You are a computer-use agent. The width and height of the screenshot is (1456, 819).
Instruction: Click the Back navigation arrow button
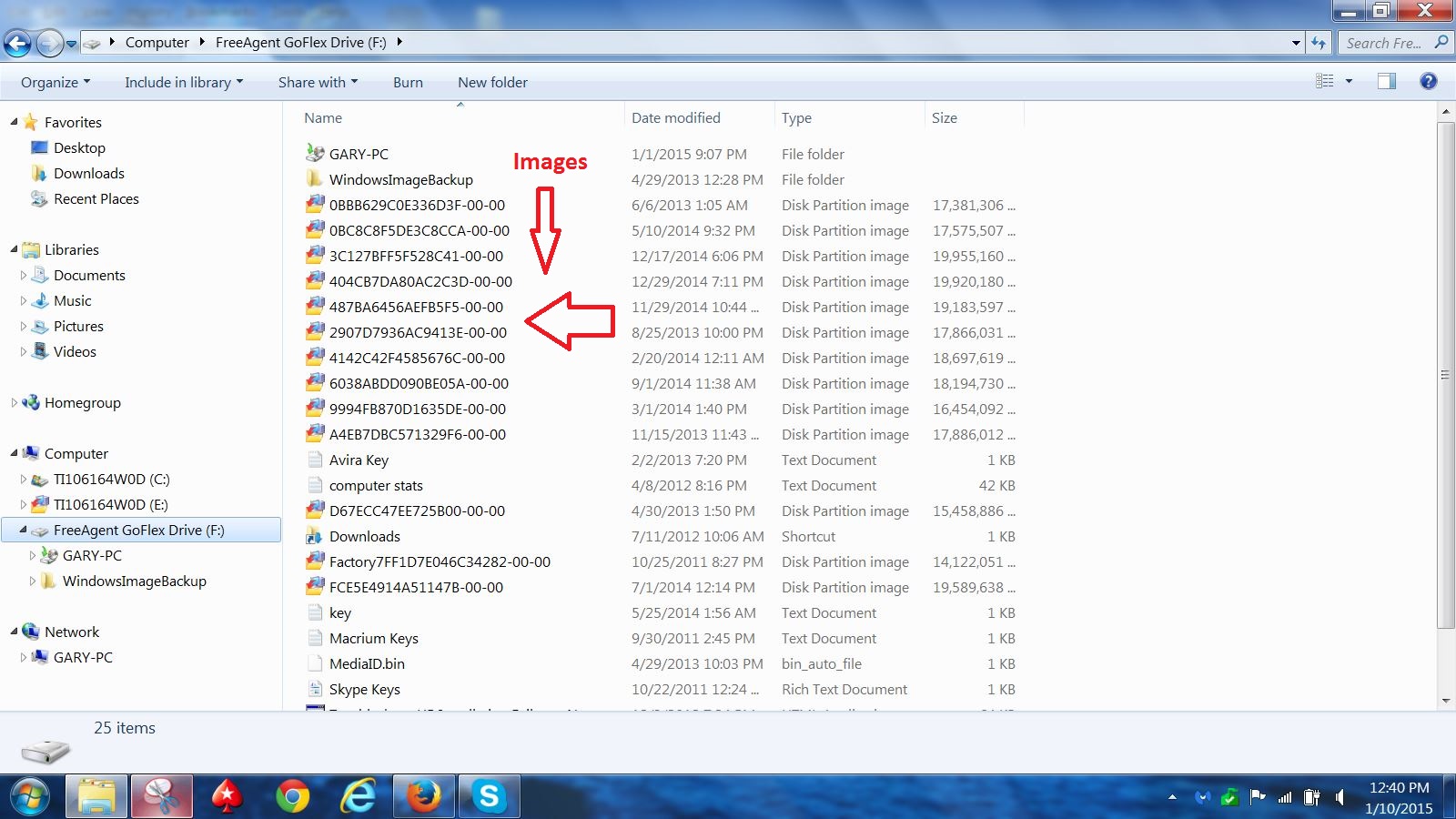click(x=17, y=43)
